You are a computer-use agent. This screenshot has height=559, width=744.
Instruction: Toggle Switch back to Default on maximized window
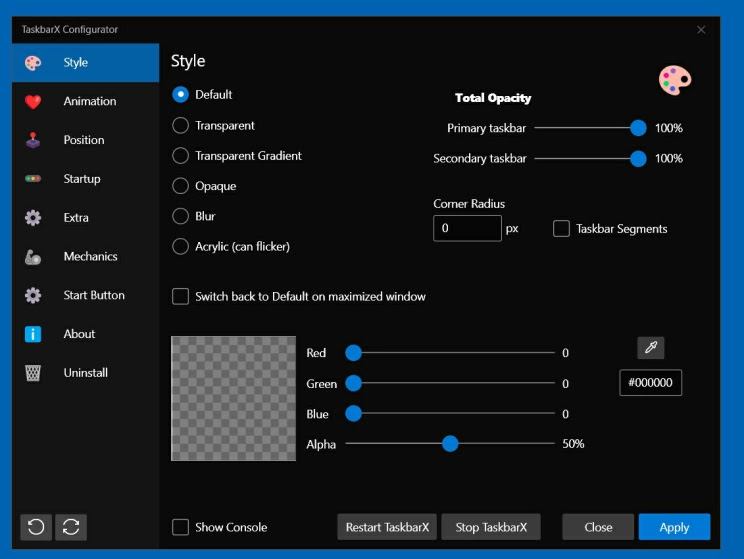point(180,297)
